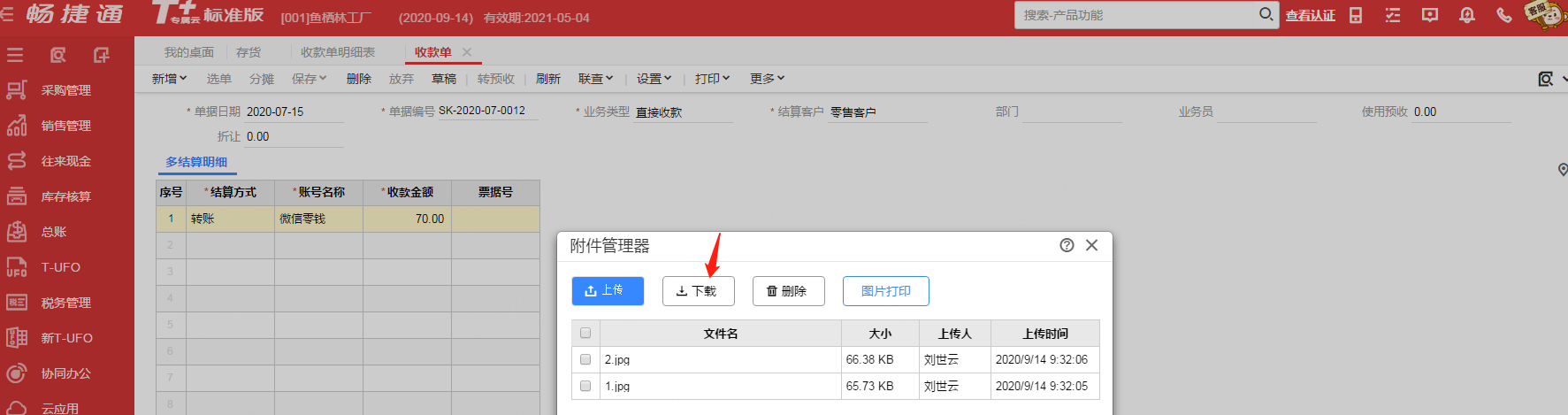The image size is (1568, 415).
Task: Click 放弃 in the toolbar
Action: 402,79
